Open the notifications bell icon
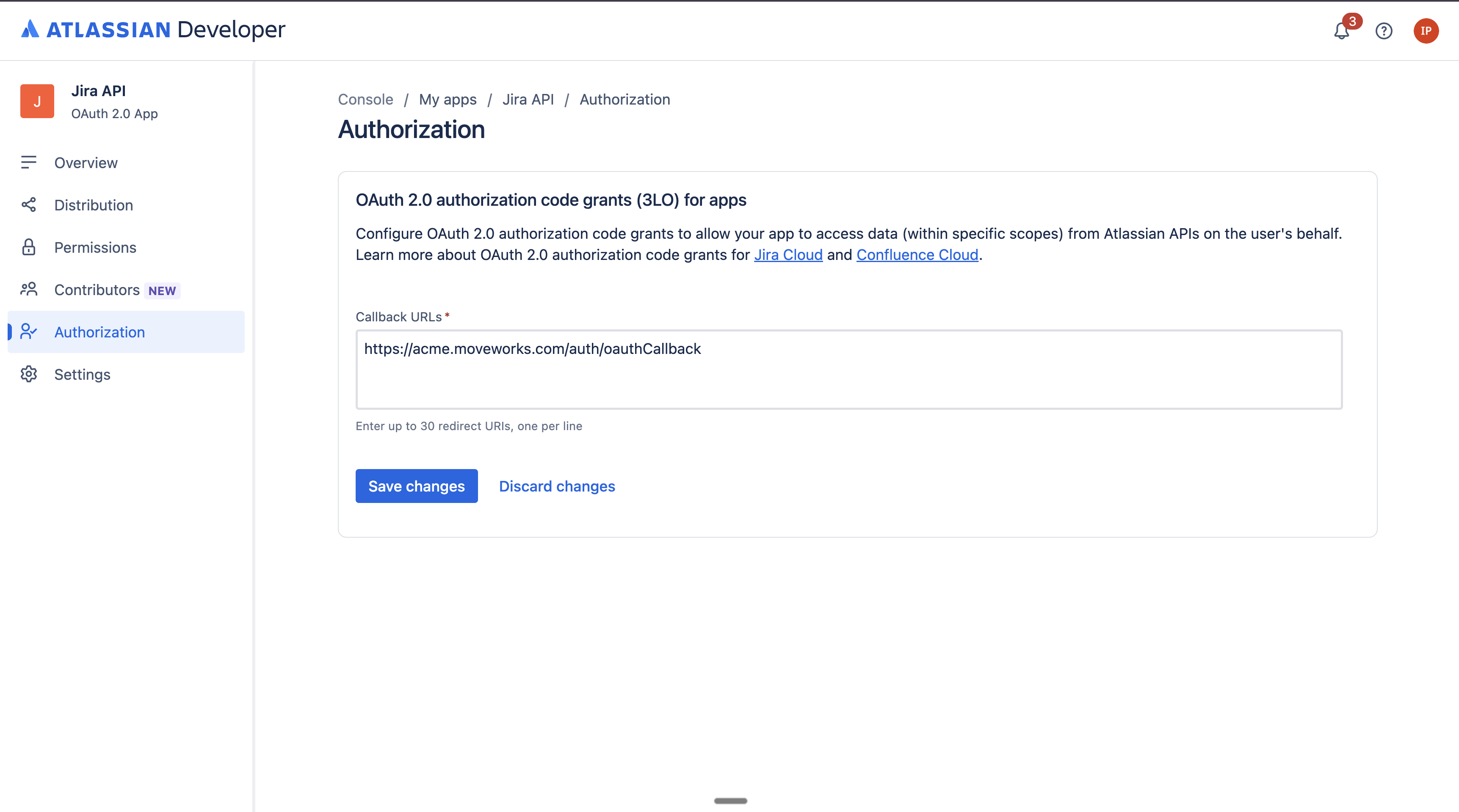Screen dimensions: 1459x812 point(1341,30)
